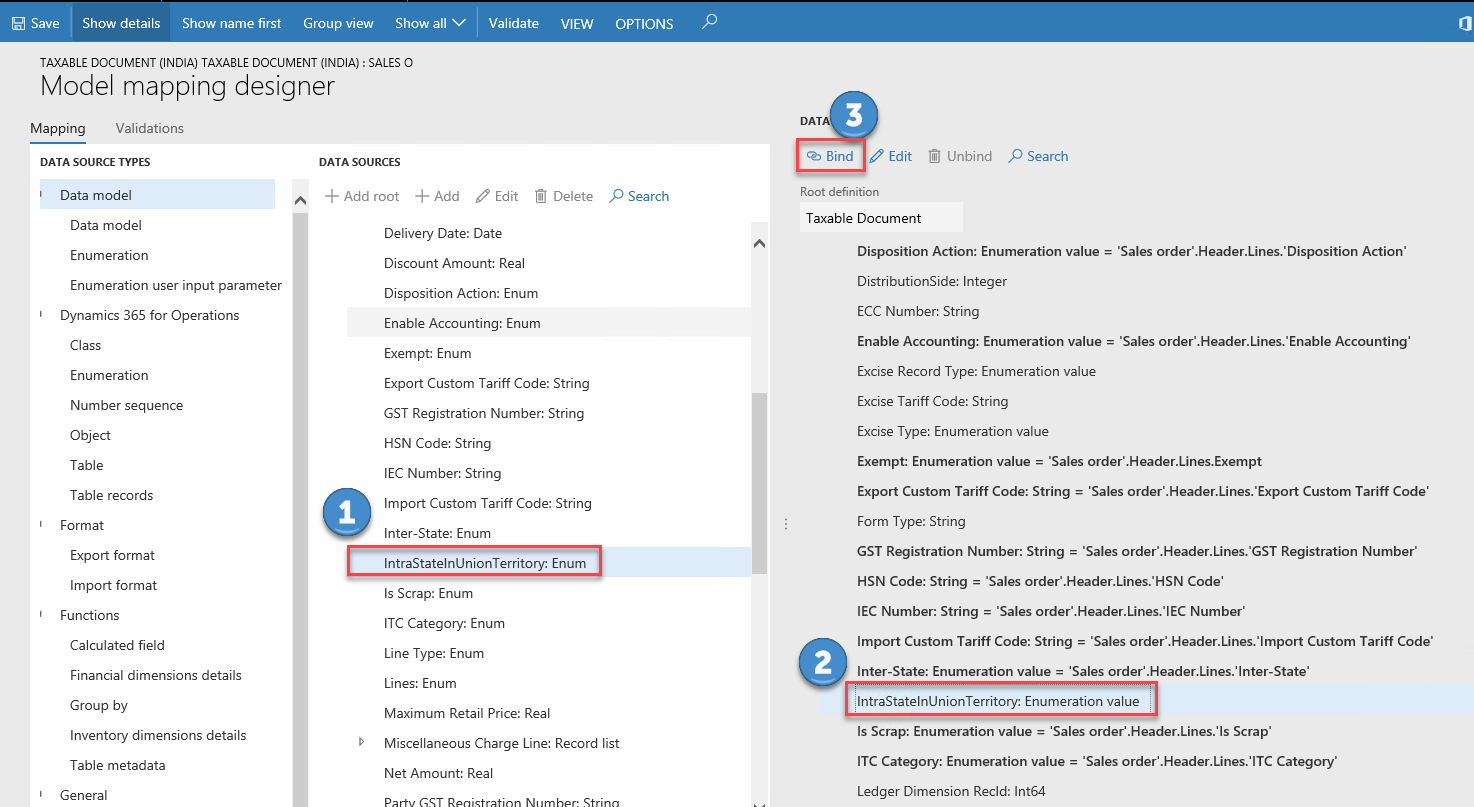Select Object data source type

tap(90, 435)
